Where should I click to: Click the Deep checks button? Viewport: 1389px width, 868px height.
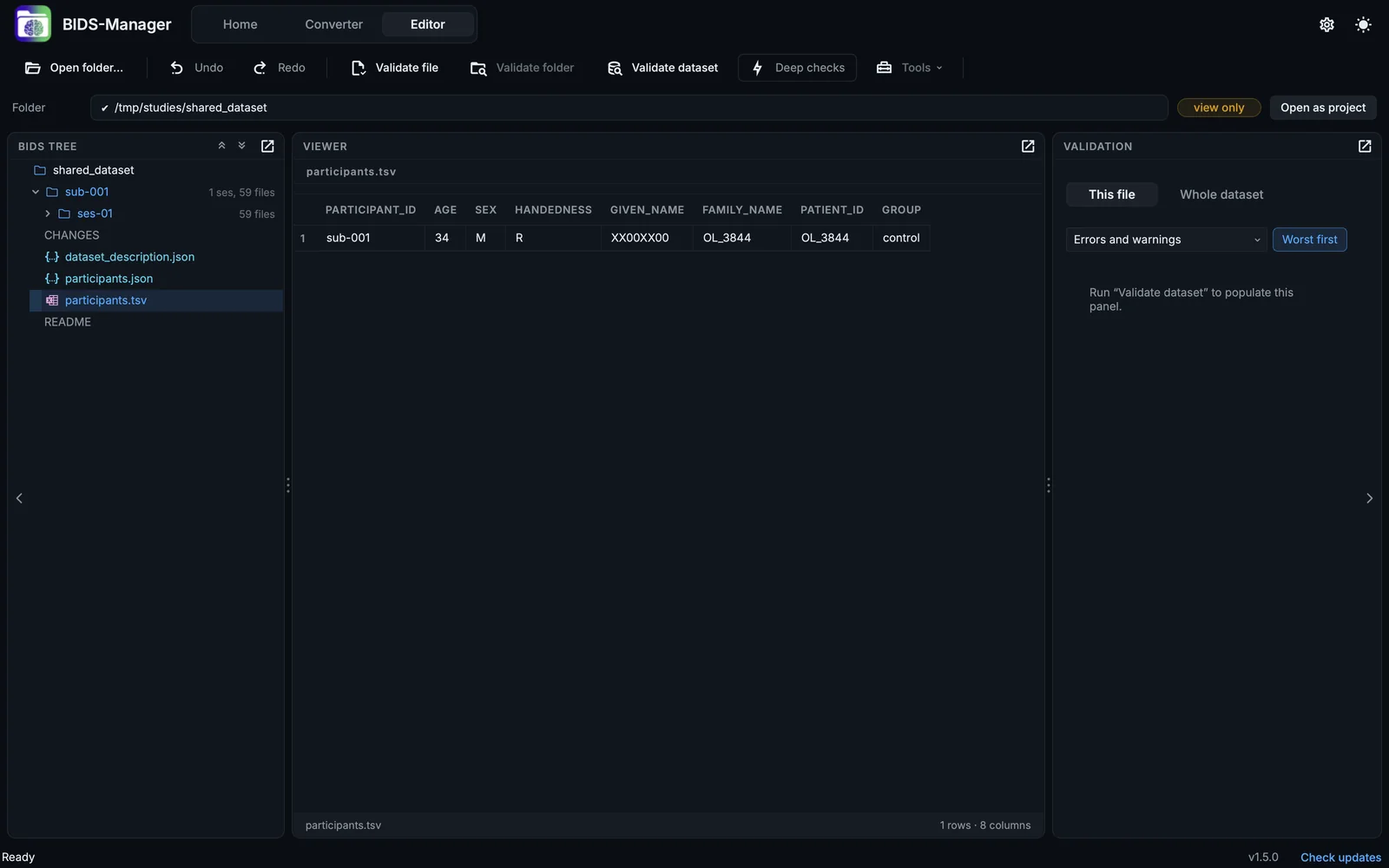pos(797,68)
